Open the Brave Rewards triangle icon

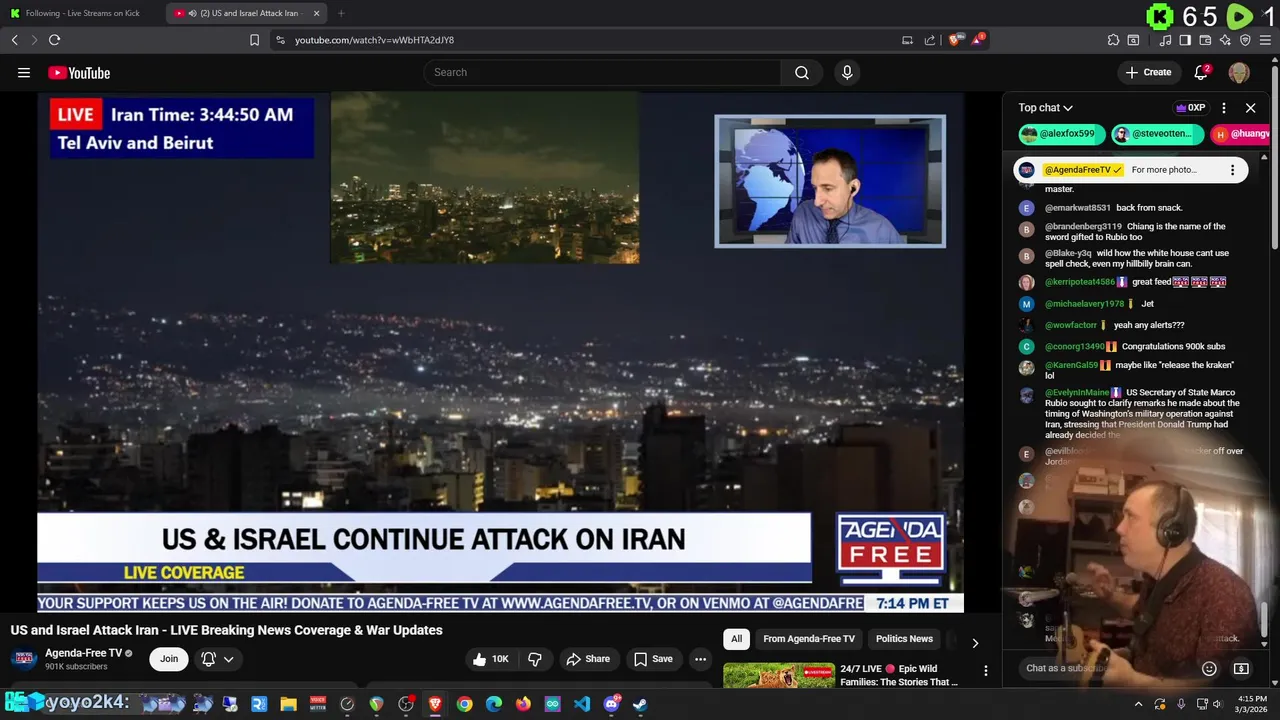pyautogui.click(x=978, y=40)
